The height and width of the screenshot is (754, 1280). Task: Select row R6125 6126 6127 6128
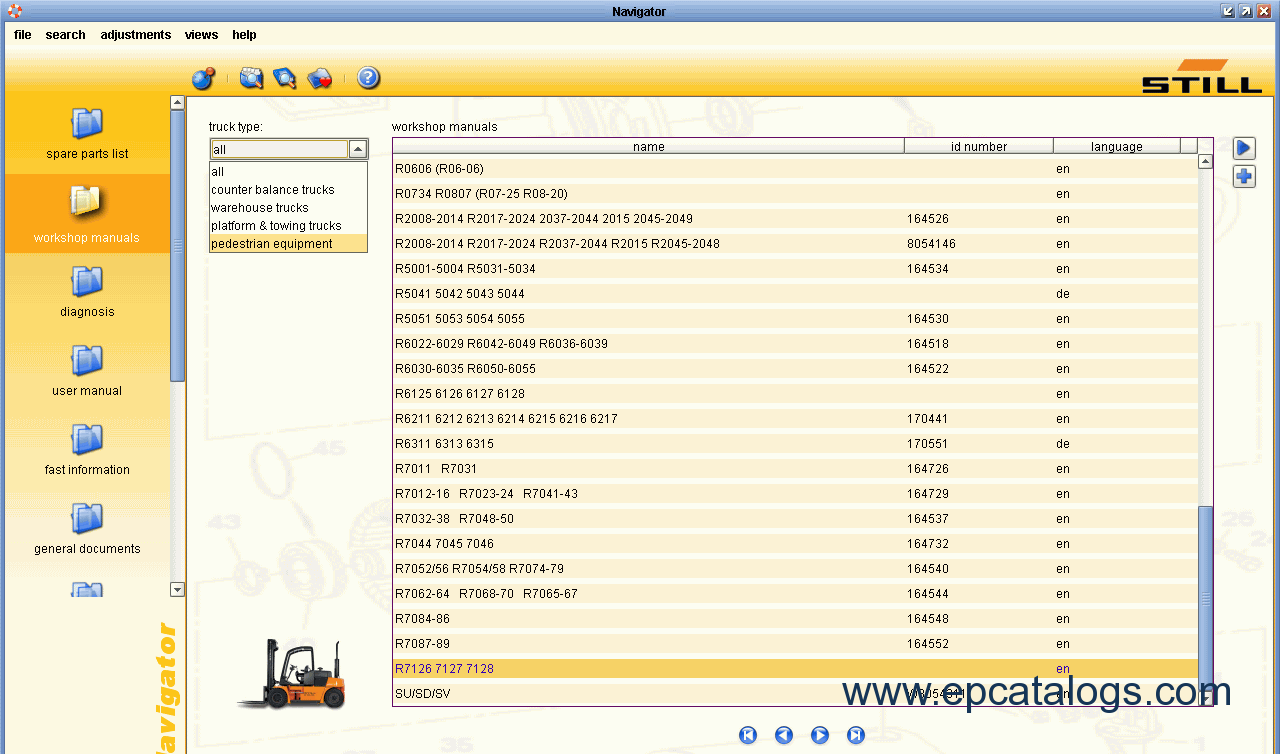(x=795, y=394)
